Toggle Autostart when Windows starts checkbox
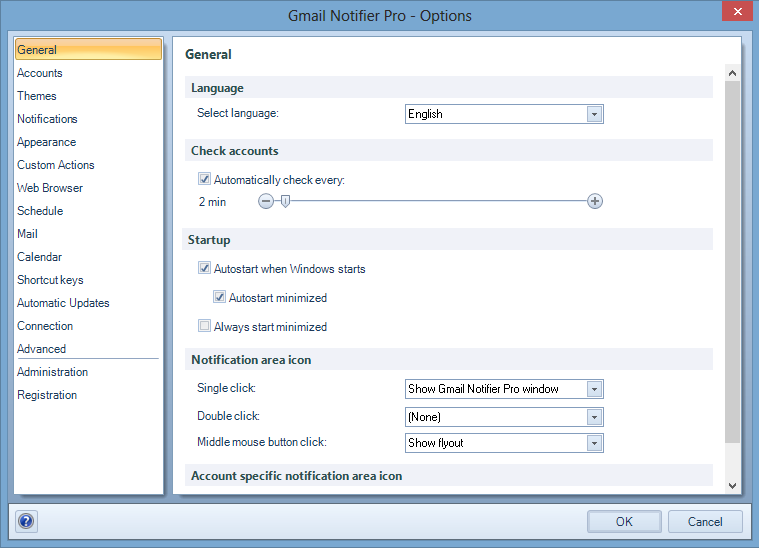 pyautogui.click(x=204, y=268)
